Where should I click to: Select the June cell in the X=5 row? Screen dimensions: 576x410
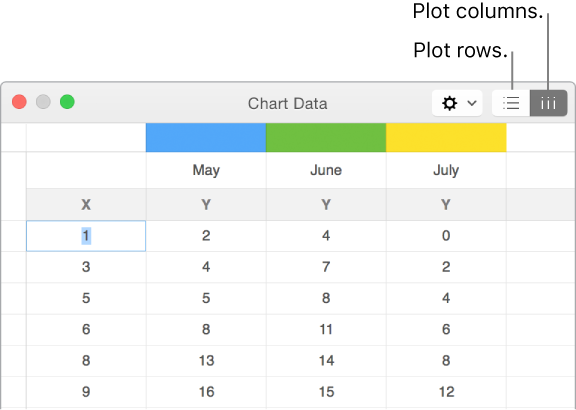click(326, 298)
